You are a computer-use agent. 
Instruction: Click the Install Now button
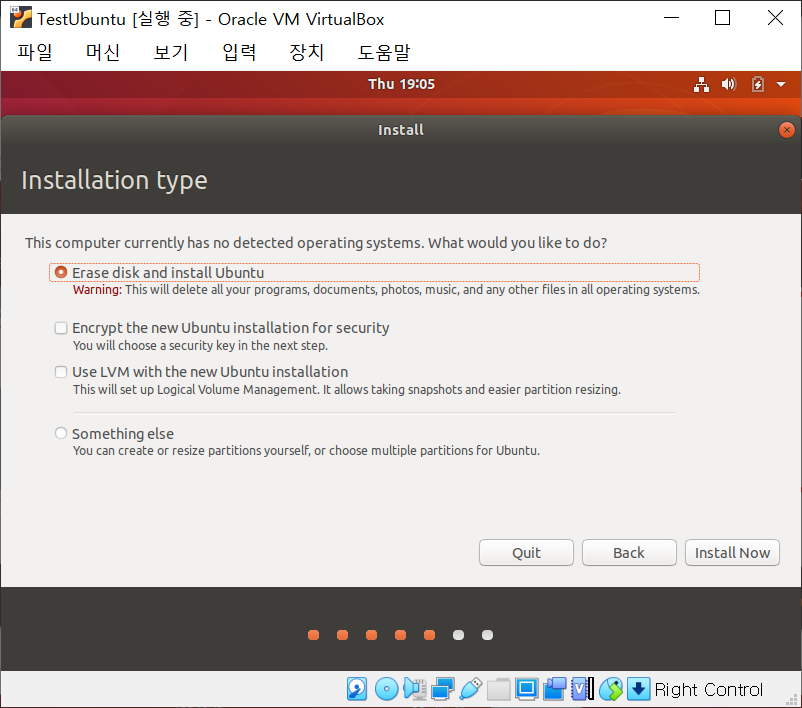[x=732, y=552]
